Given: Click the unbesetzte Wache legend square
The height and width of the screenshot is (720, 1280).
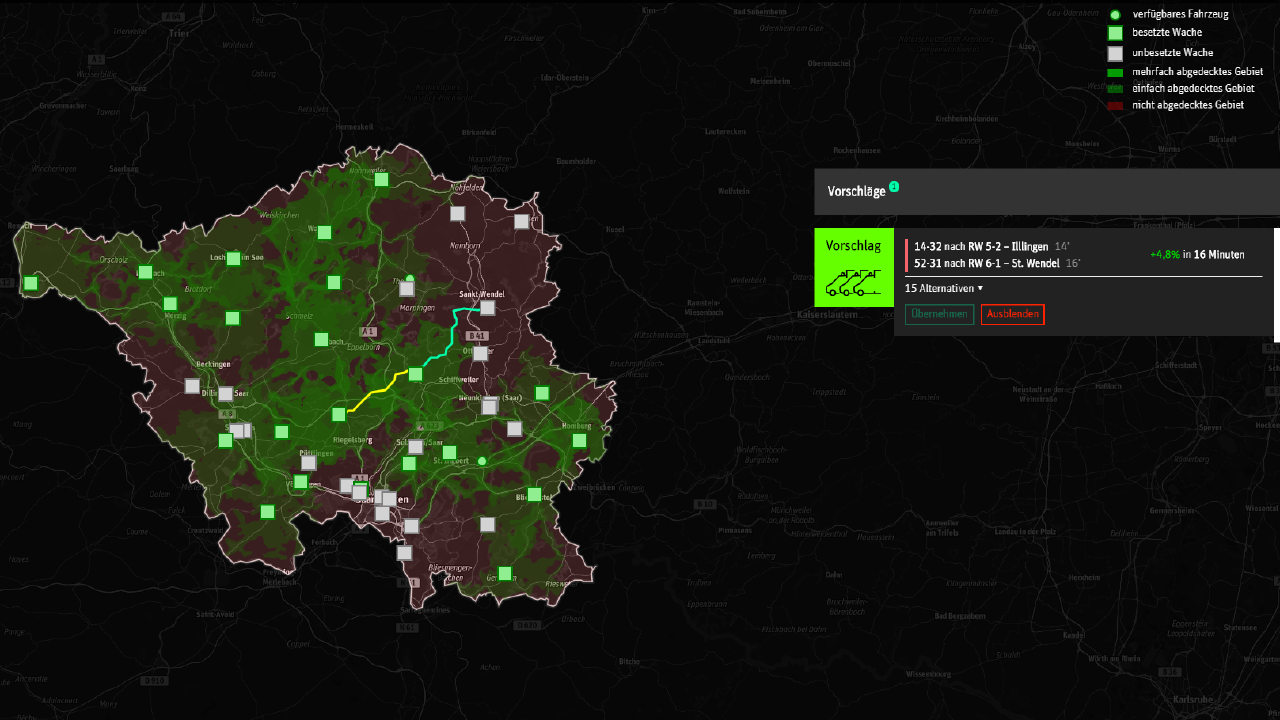Looking at the screenshot, I should tap(1115, 53).
